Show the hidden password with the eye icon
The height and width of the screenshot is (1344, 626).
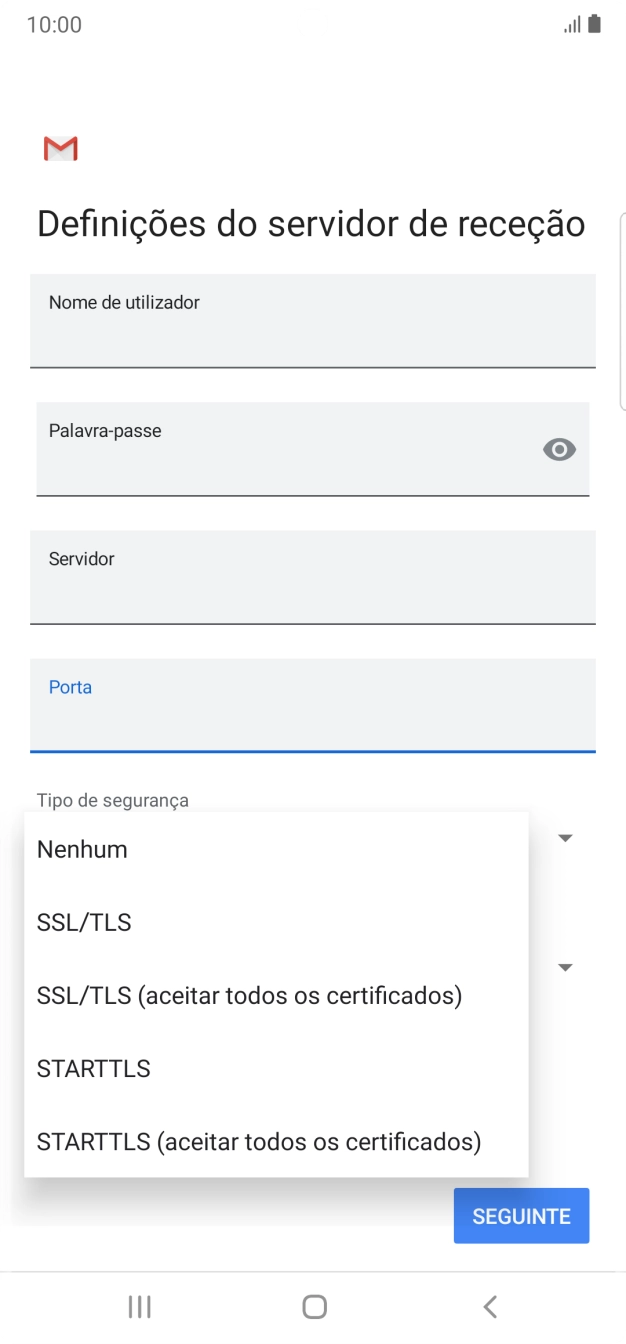(558, 449)
